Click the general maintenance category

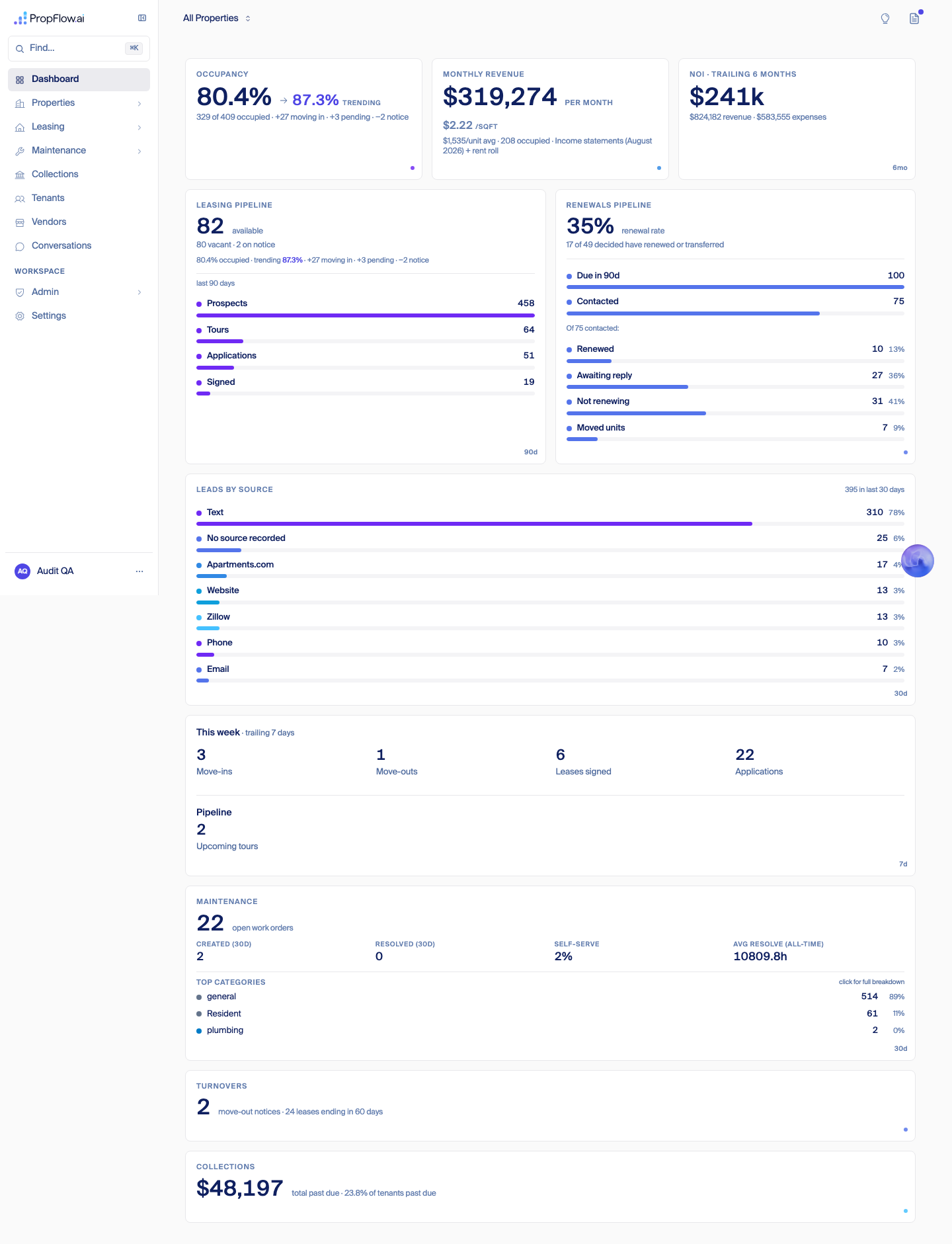550,997
